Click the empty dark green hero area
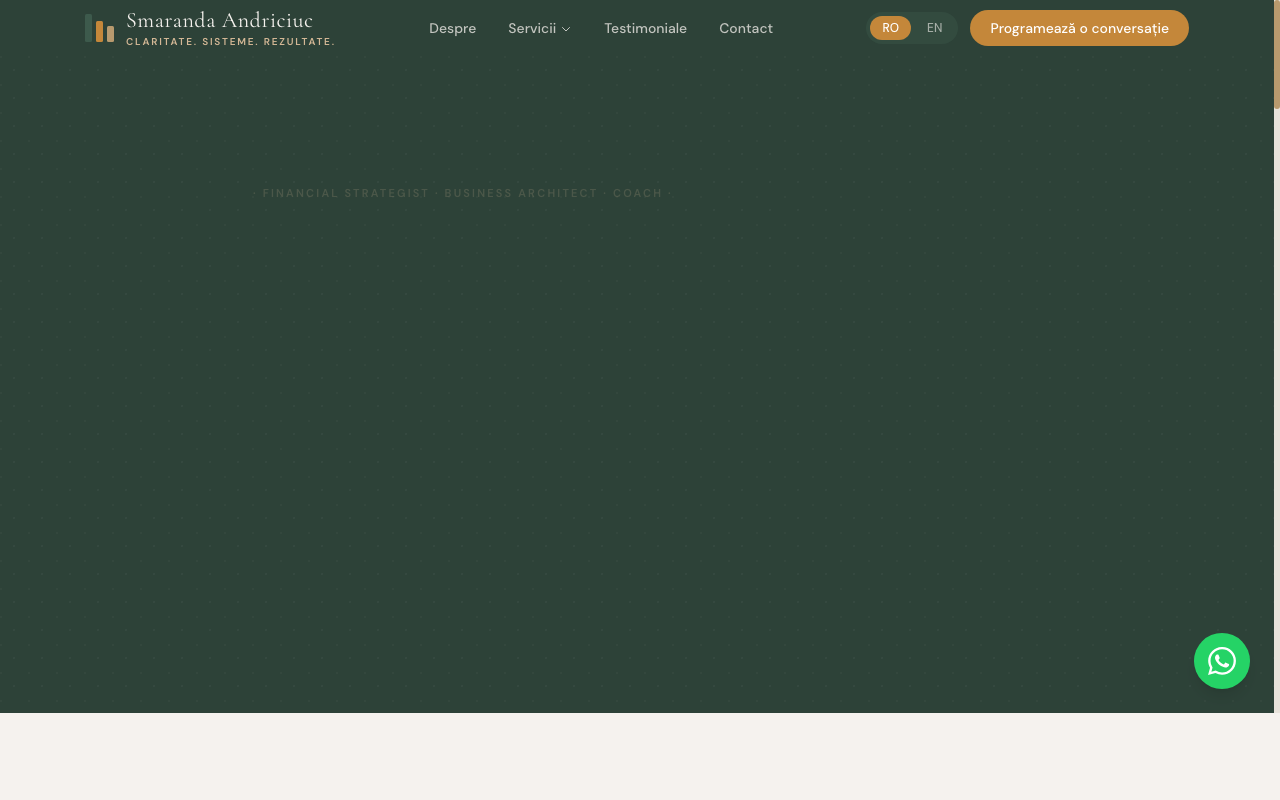Image resolution: width=1280 pixels, height=800 pixels. click(x=640, y=430)
